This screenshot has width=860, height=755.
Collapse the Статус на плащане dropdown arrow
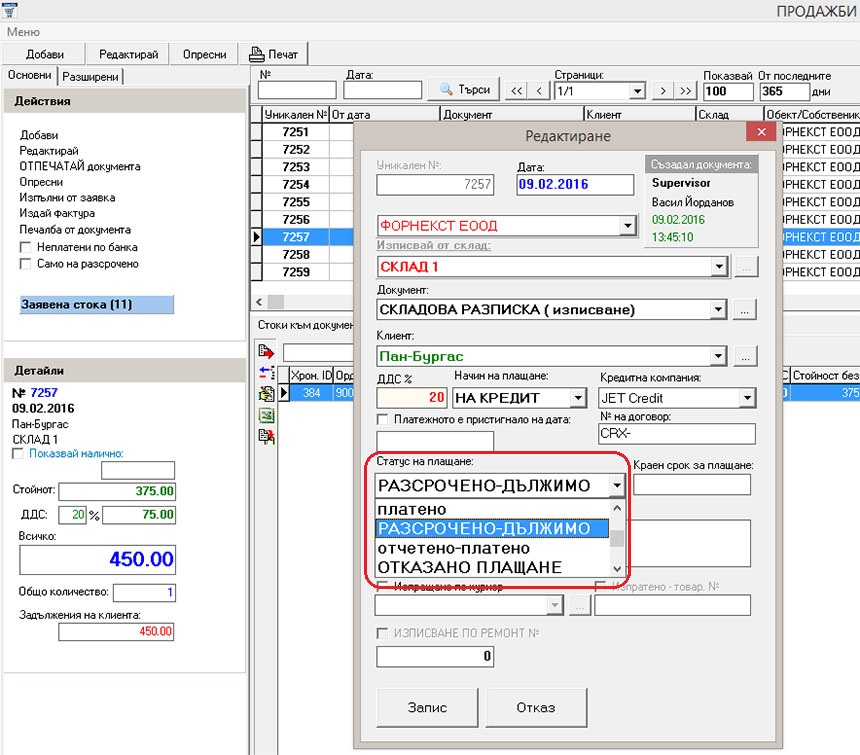click(616, 485)
